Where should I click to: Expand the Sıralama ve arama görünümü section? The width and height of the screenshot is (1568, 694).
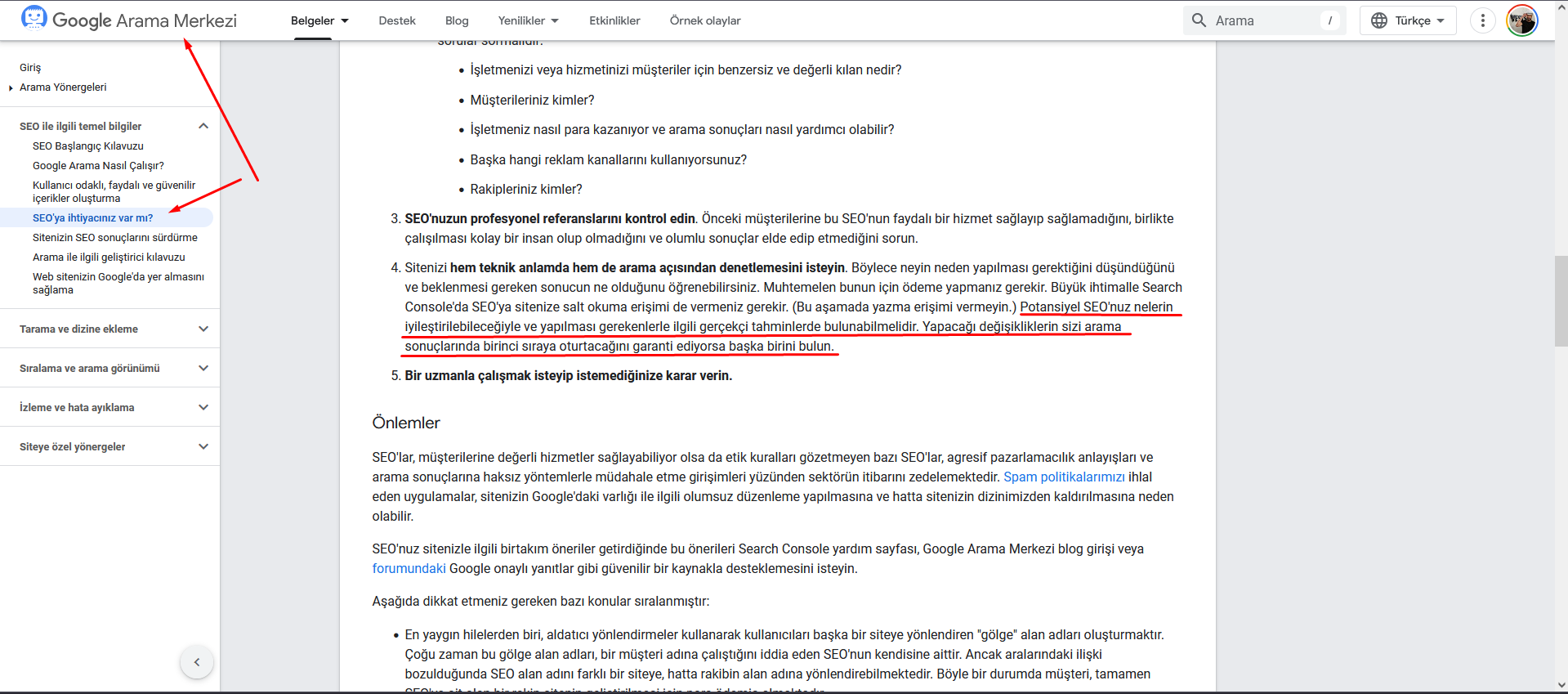tap(203, 368)
